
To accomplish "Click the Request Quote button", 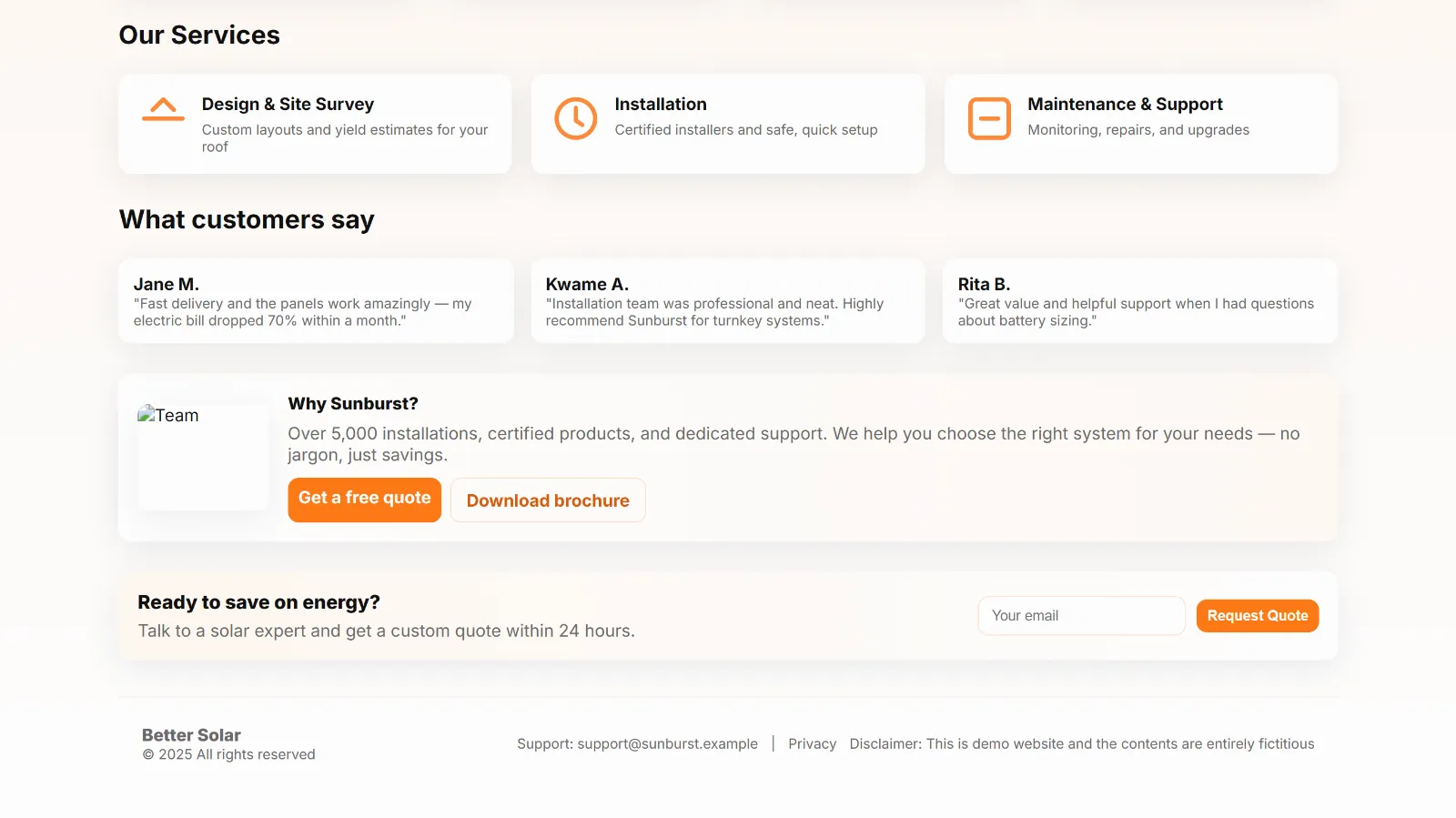I will (x=1257, y=616).
